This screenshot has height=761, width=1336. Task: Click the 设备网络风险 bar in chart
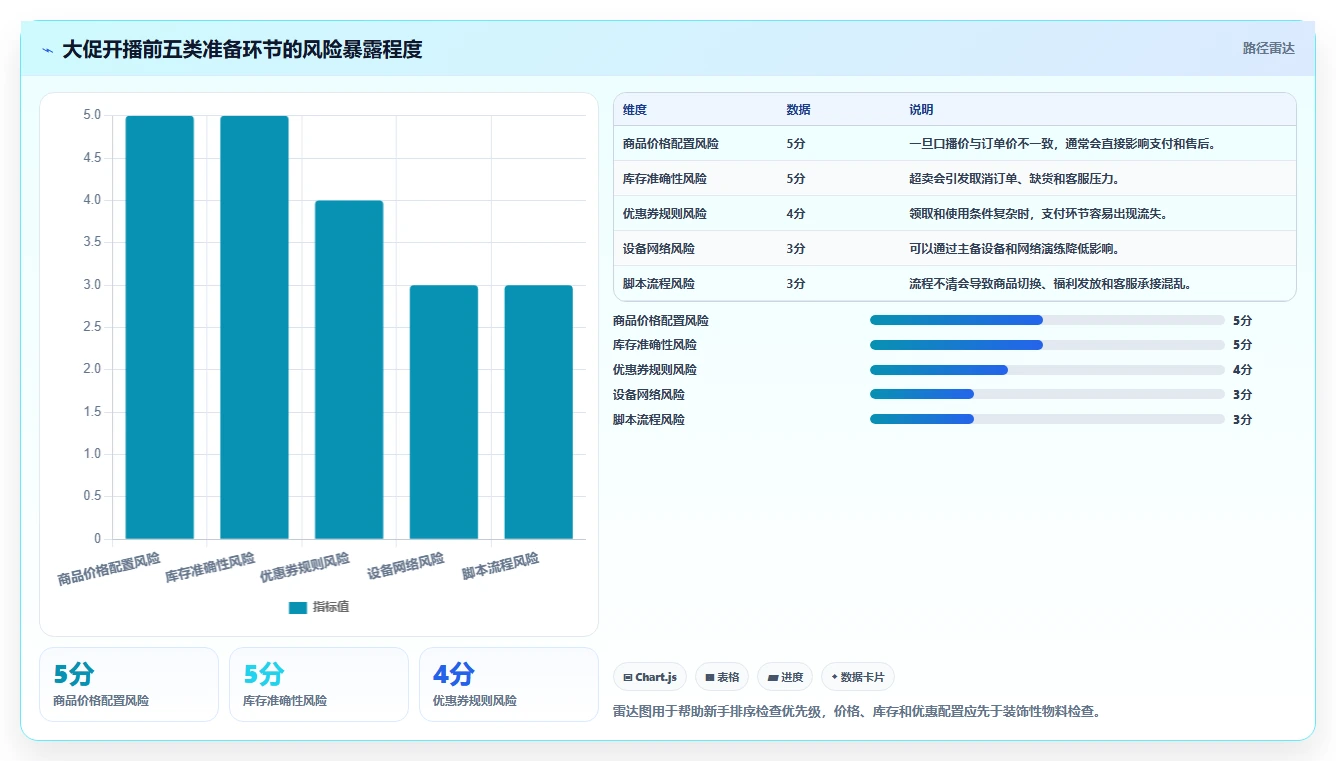tap(444, 412)
